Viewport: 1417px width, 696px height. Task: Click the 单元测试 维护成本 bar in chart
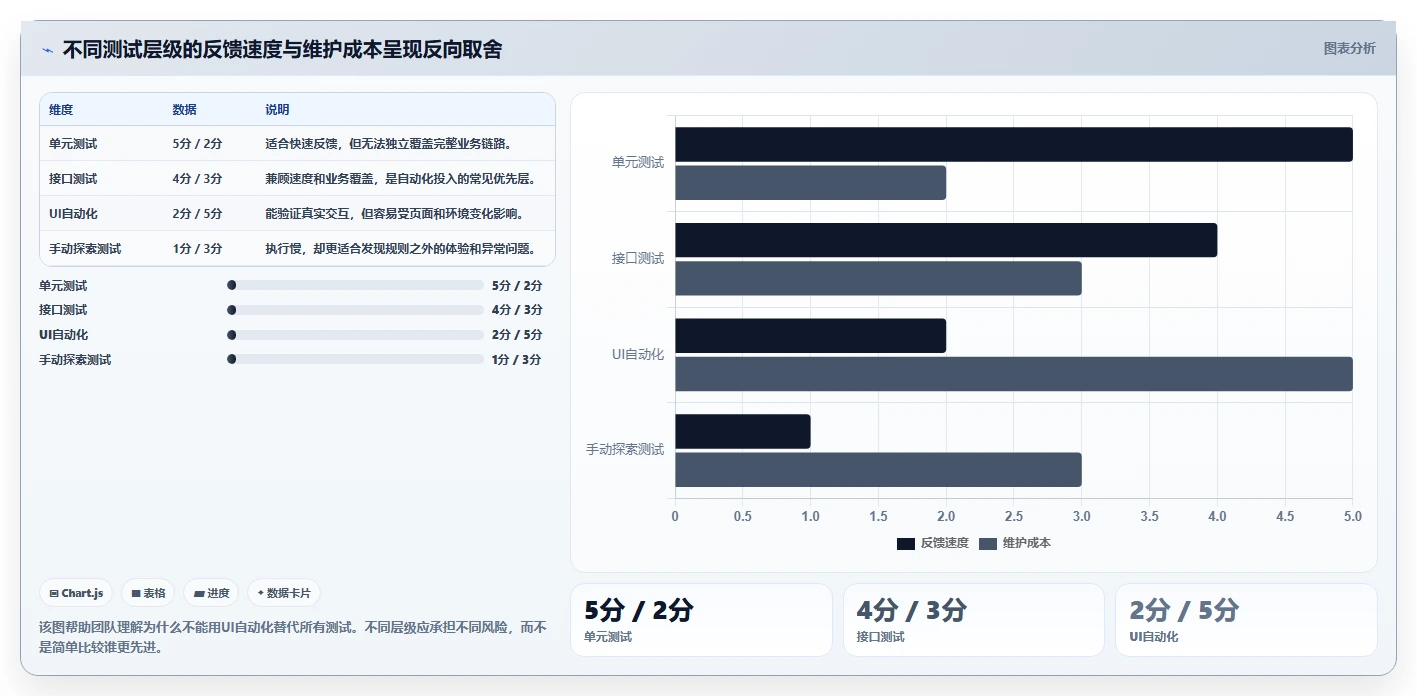coord(810,183)
